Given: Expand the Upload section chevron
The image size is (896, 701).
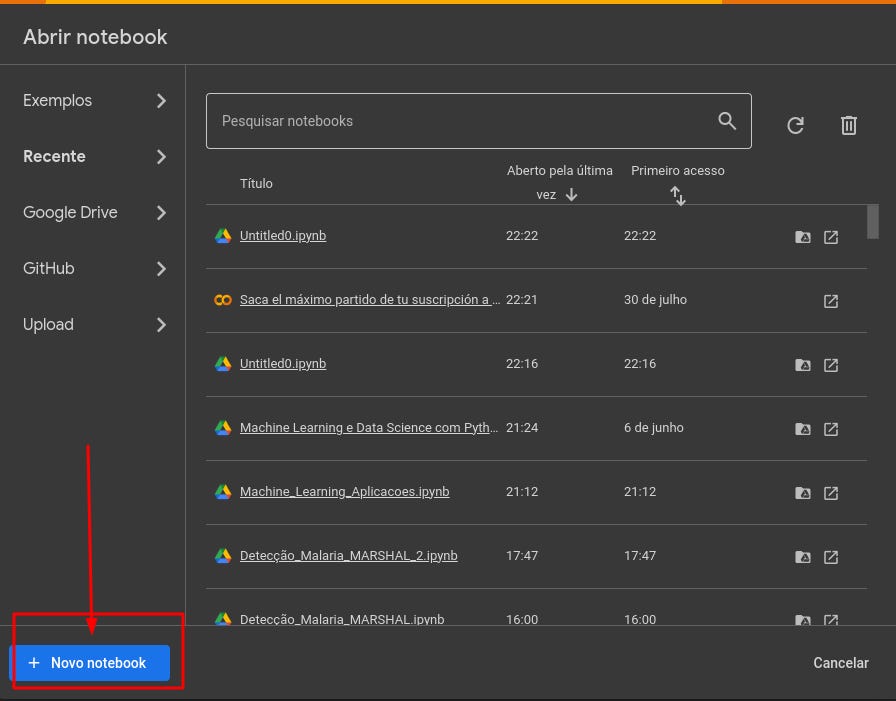Looking at the screenshot, I should 161,325.
